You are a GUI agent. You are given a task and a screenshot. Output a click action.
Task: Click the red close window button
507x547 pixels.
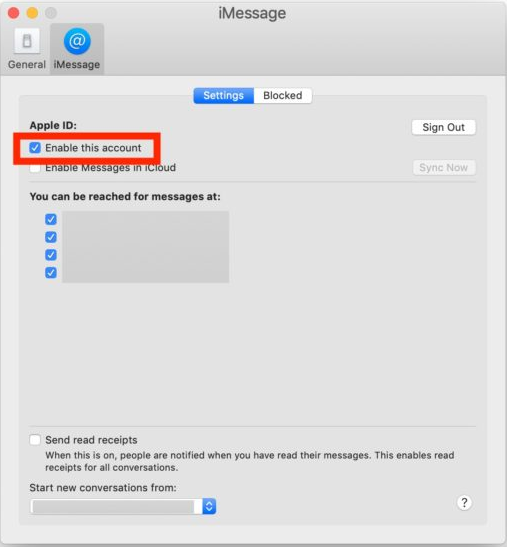click(14, 13)
